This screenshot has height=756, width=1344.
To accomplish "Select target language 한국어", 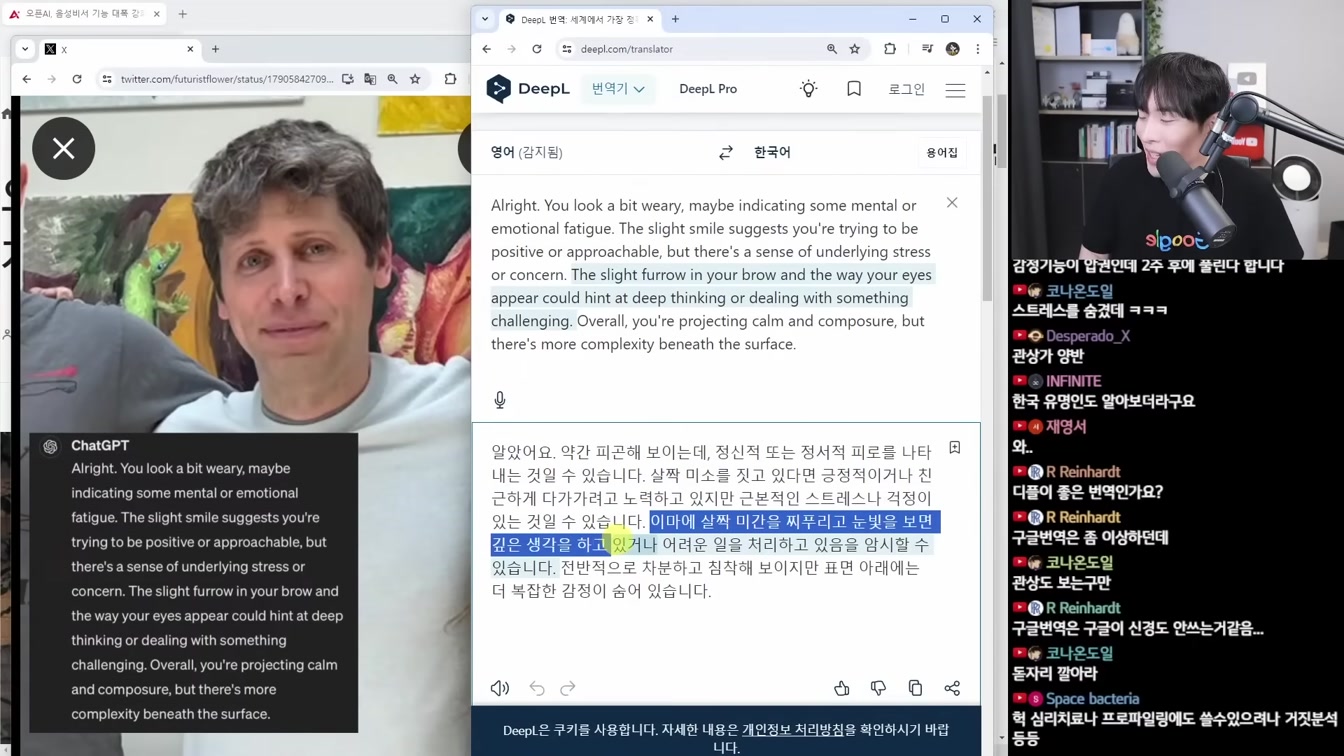I will click(x=772, y=152).
